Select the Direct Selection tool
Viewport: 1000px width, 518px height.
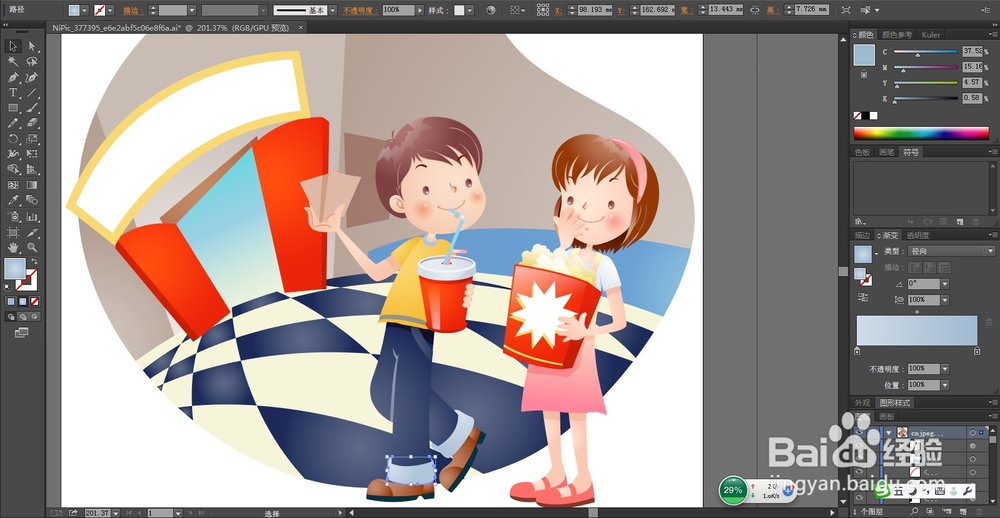pyautogui.click(x=32, y=46)
